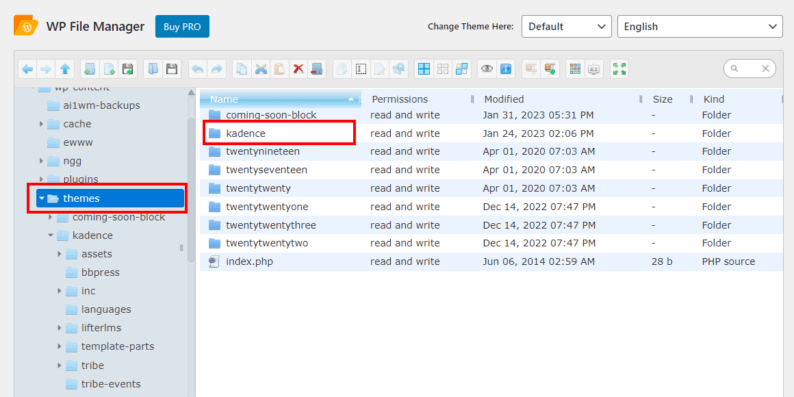Collapse the kadence tree node
Screen dimensions: 794x397
point(51,235)
